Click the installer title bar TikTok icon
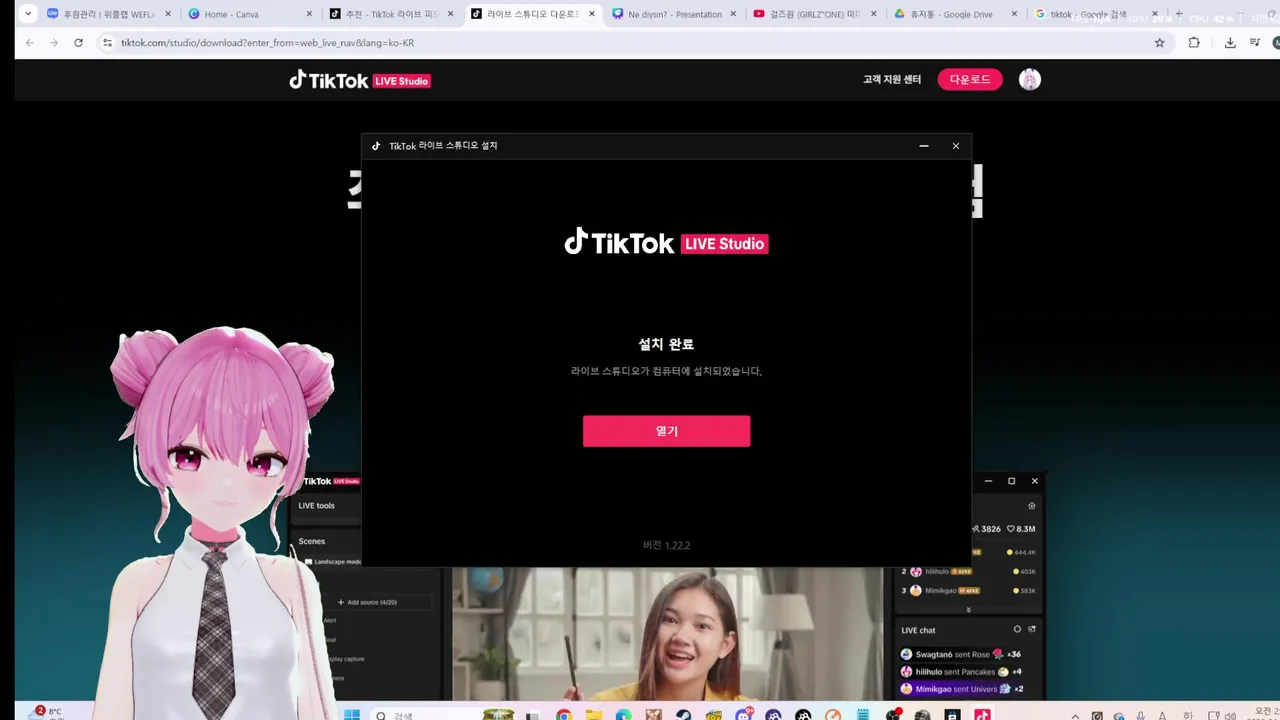1280x720 pixels. (376, 146)
